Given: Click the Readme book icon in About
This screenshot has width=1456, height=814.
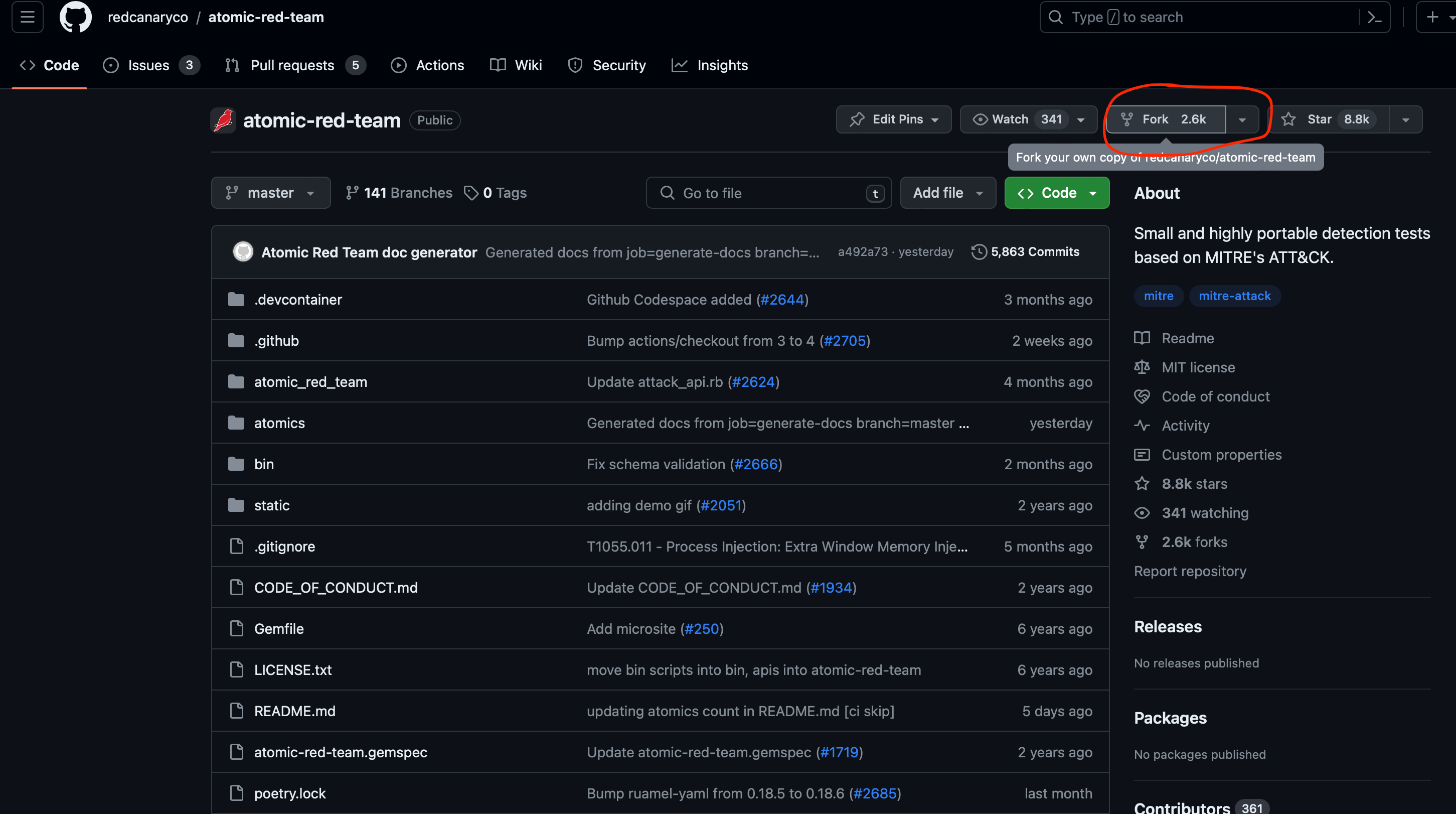Looking at the screenshot, I should (1142, 338).
